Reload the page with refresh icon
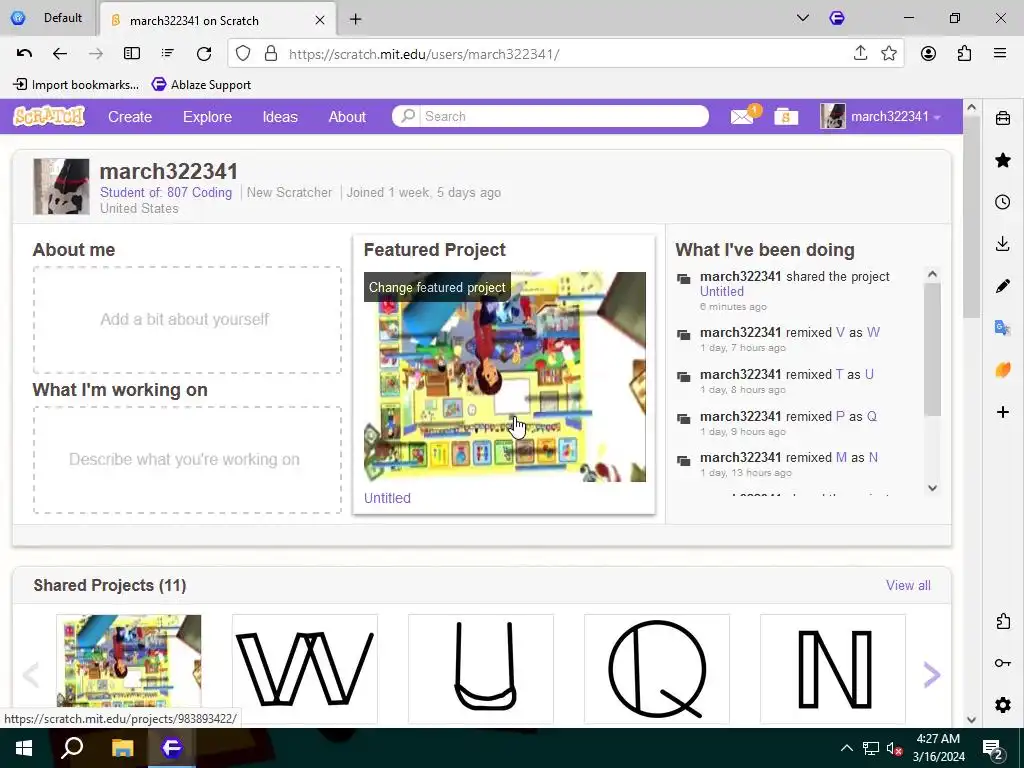The height and width of the screenshot is (768, 1024). [x=204, y=54]
